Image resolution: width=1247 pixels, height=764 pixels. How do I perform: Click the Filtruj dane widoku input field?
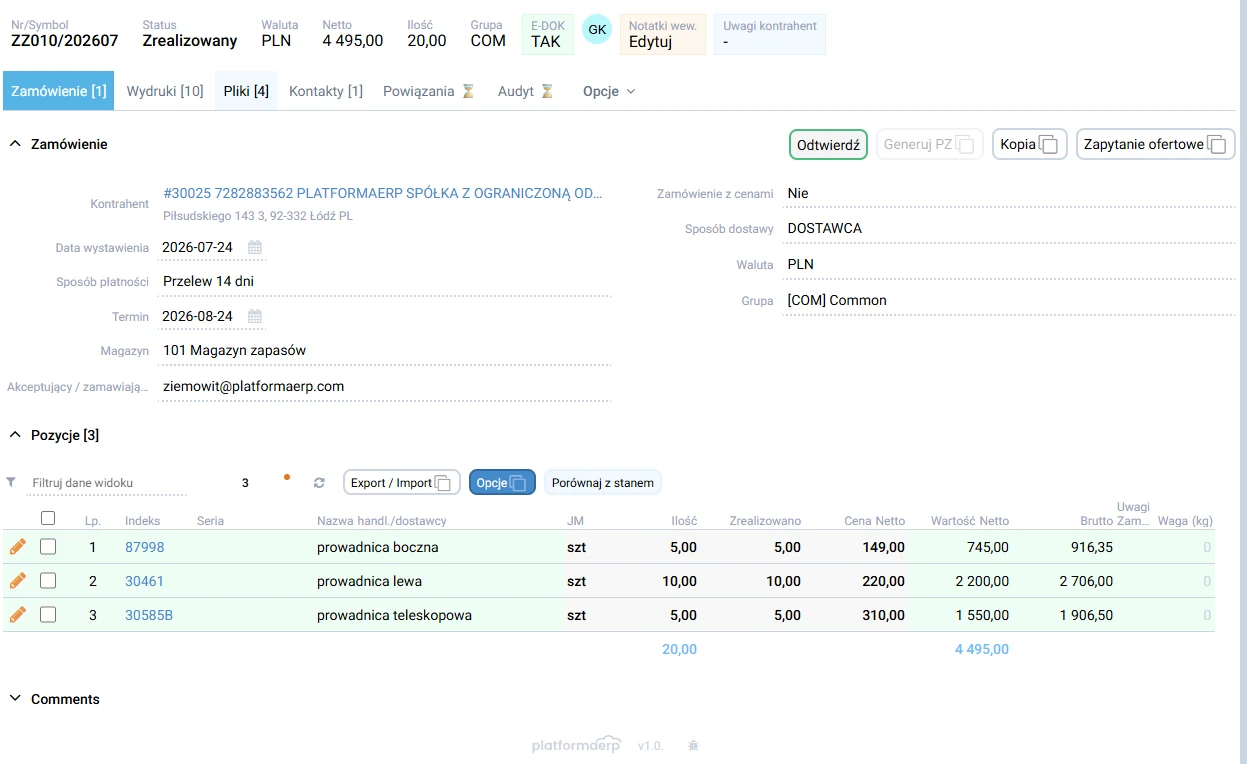[107, 483]
